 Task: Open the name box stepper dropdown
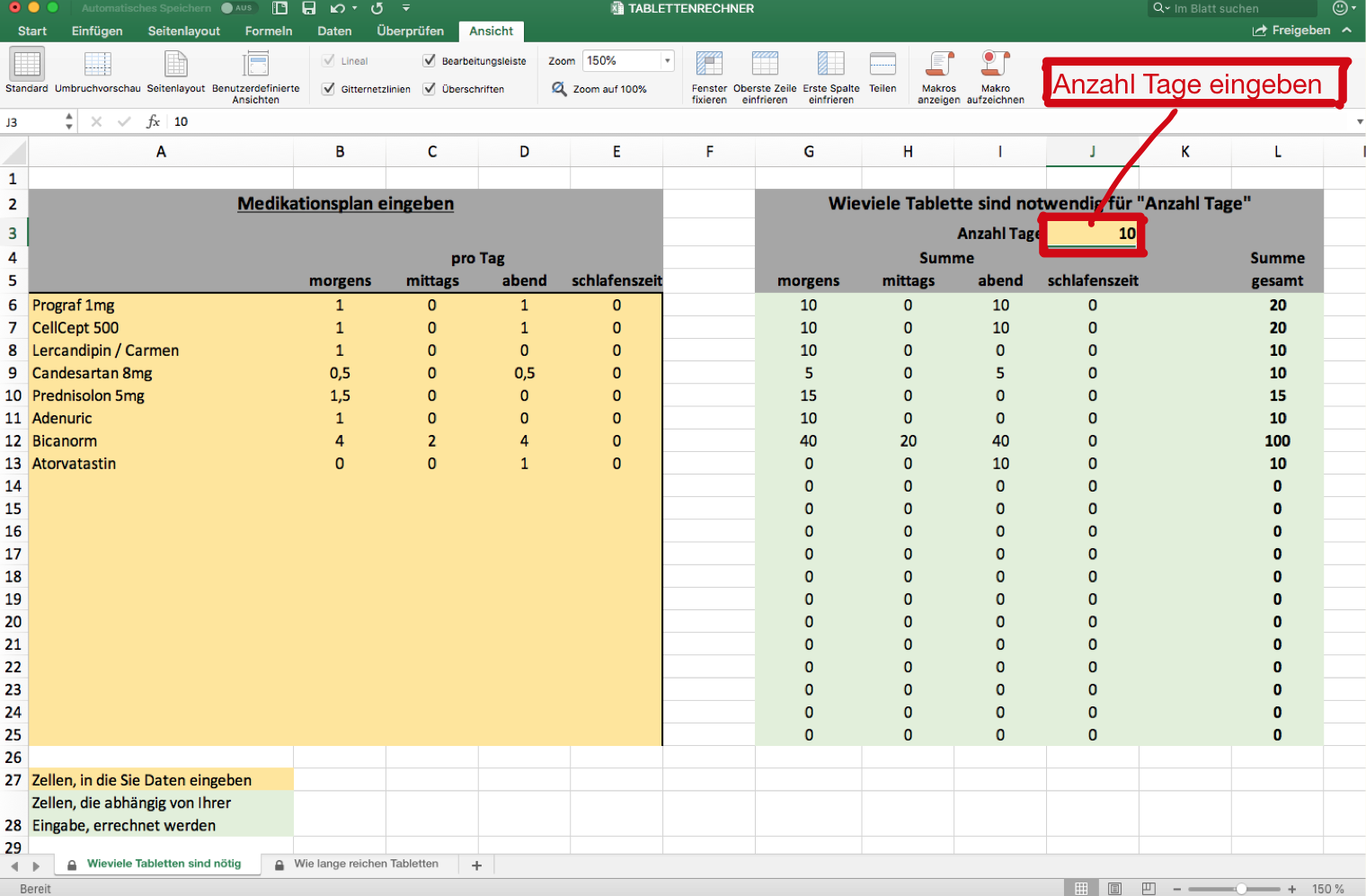click(x=69, y=121)
